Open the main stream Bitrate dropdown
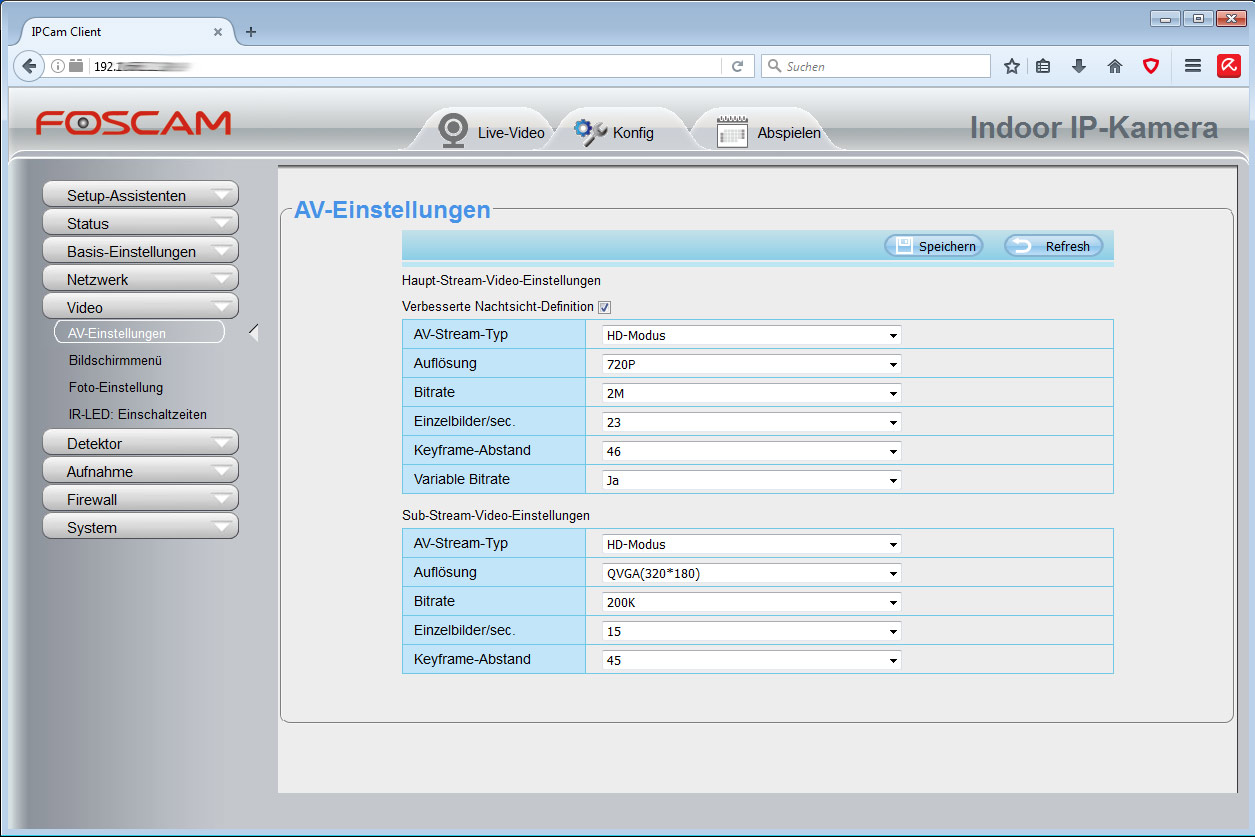The image size is (1255, 837). (x=751, y=393)
